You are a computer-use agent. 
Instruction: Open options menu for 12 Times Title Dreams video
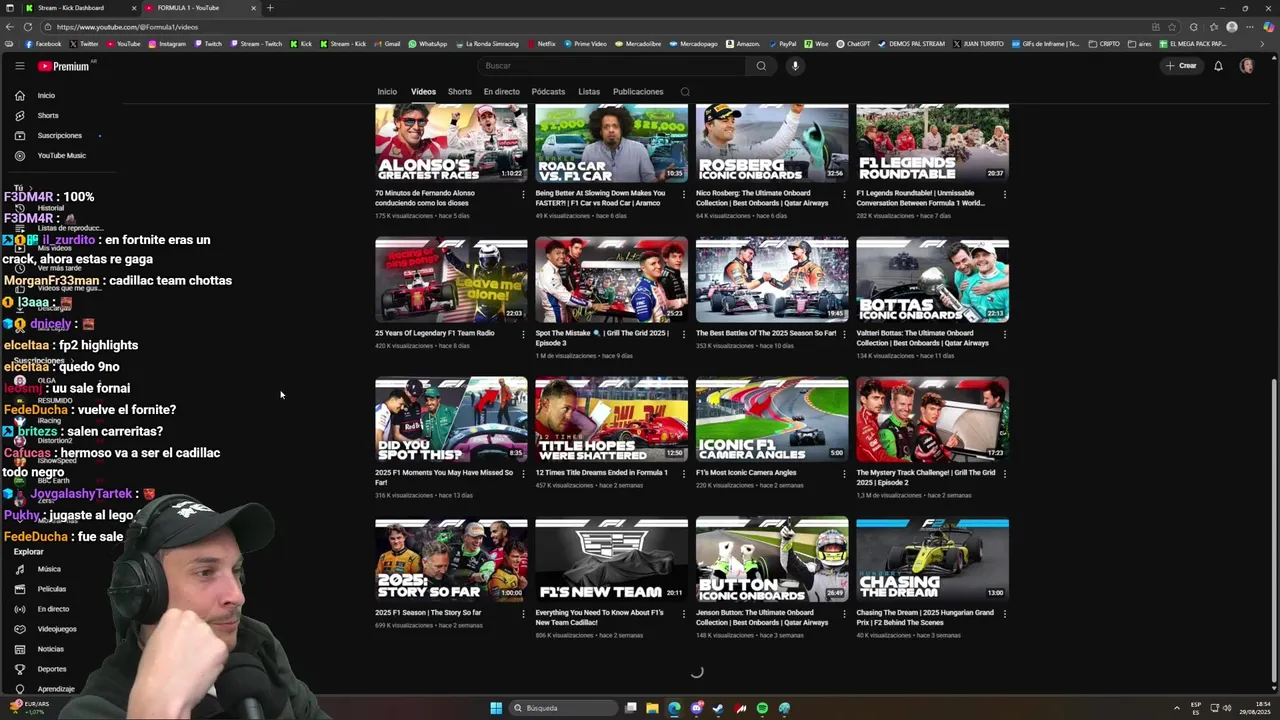pos(683,474)
